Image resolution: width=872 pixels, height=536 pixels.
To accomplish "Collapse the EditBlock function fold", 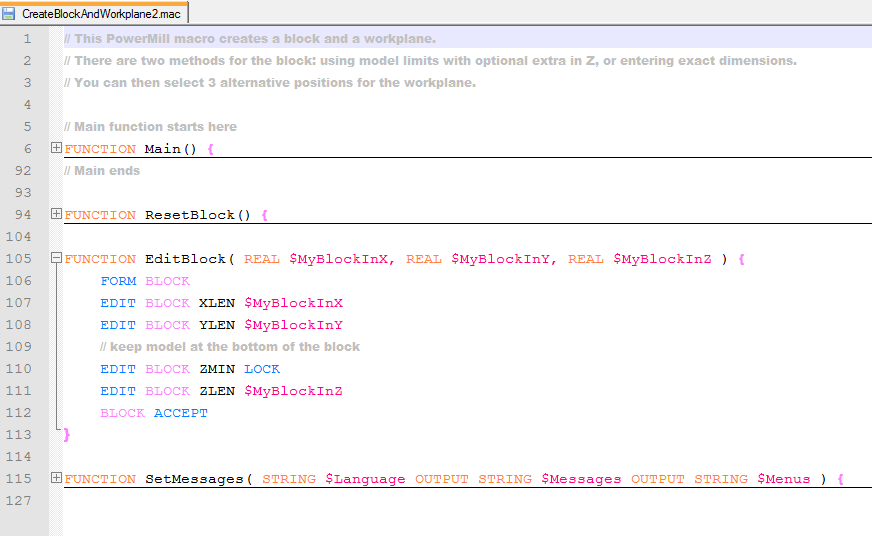I will (56, 257).
